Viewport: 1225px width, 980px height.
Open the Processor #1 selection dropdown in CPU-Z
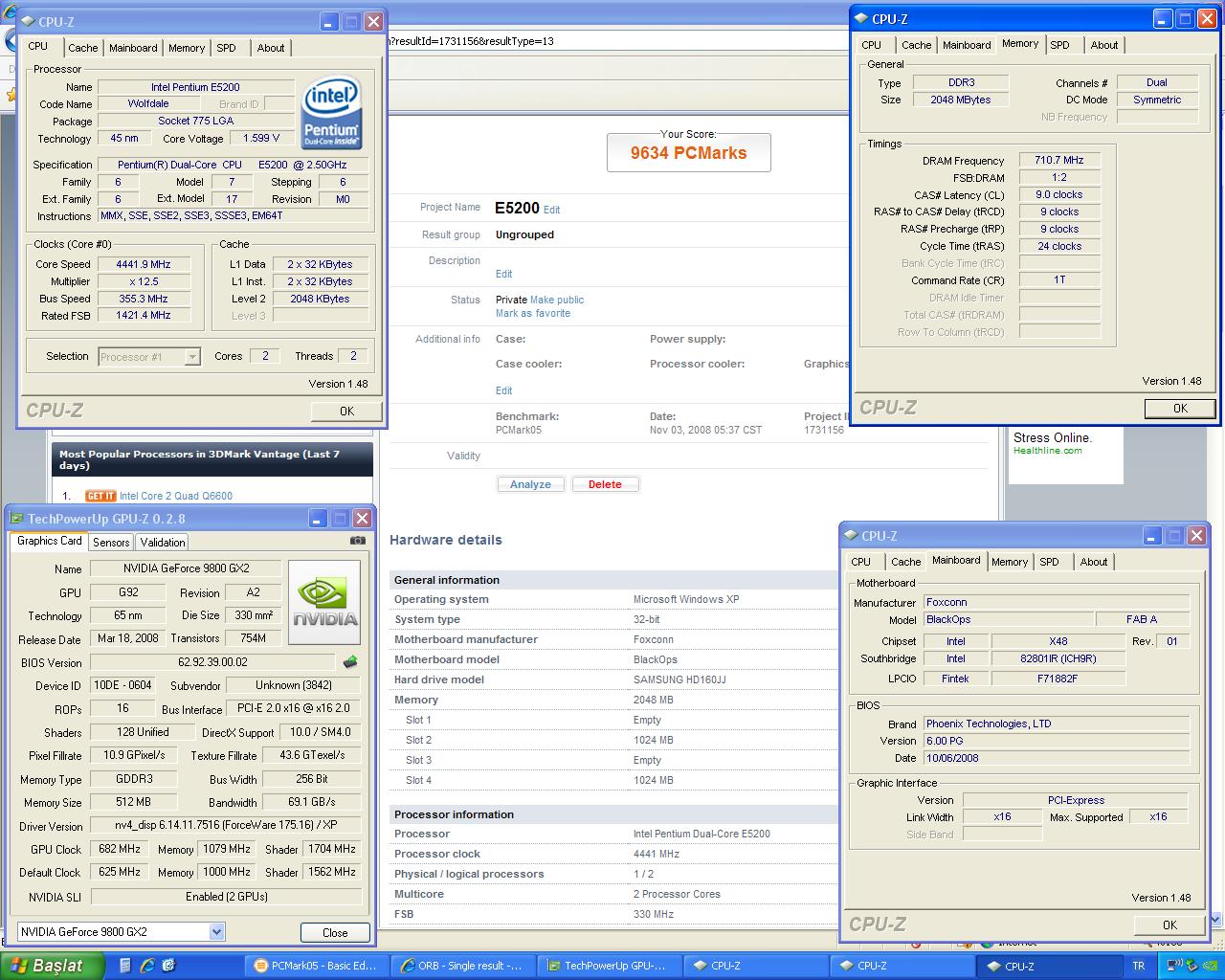[192, 357]
